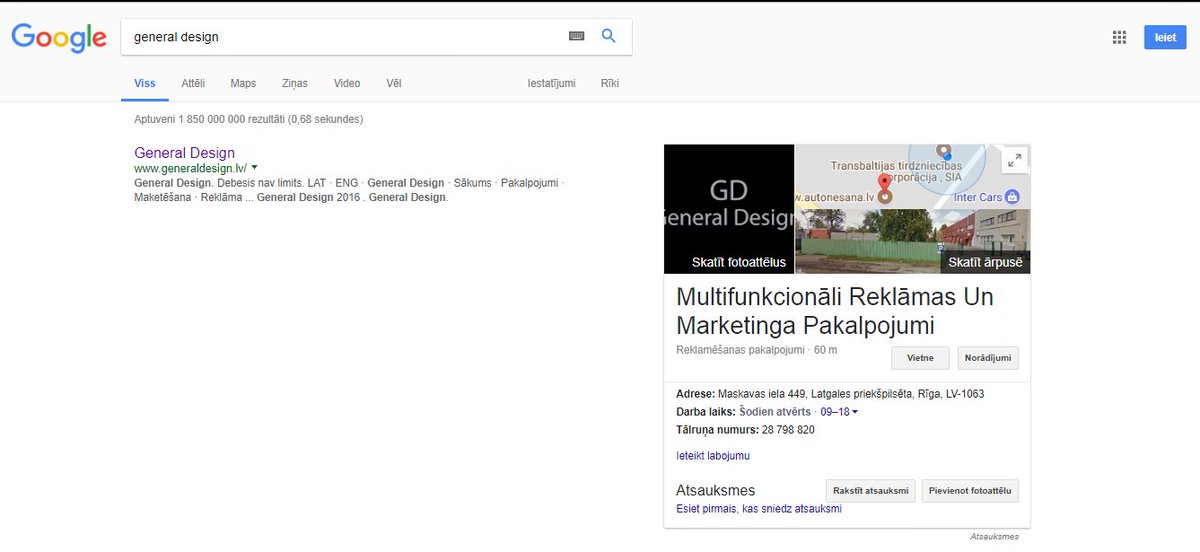
Task: Click 'Esiet pirmais, kas sniedz atsauksmi' link
Action: coord(759,509)
